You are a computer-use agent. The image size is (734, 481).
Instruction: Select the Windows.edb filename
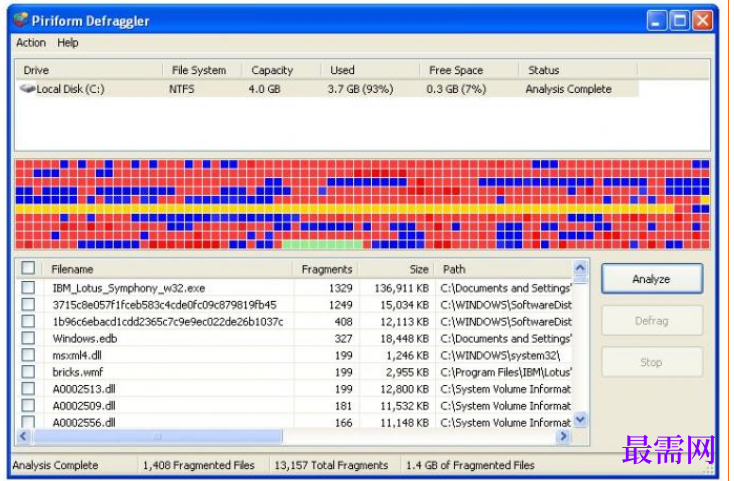(x=85, y=338)
